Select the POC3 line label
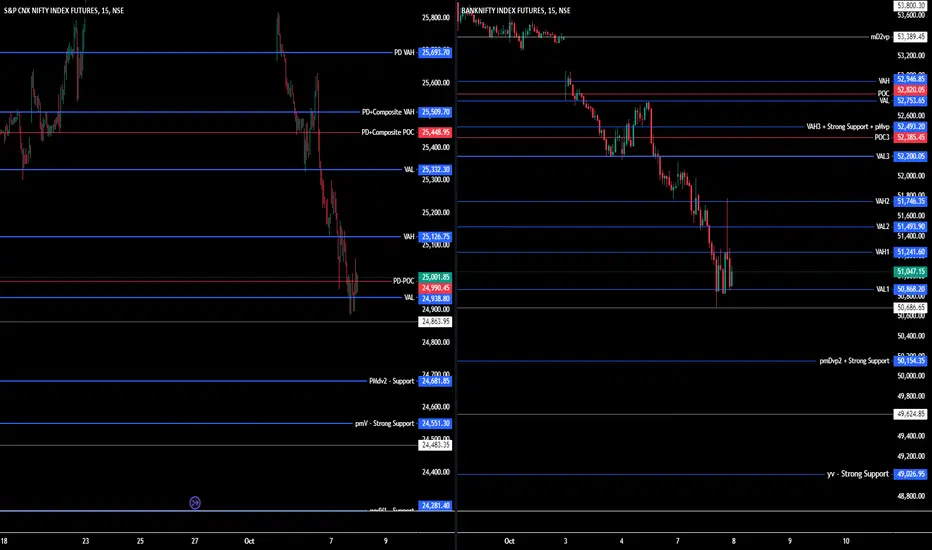The image size is (932, 550). click(882, 137)
